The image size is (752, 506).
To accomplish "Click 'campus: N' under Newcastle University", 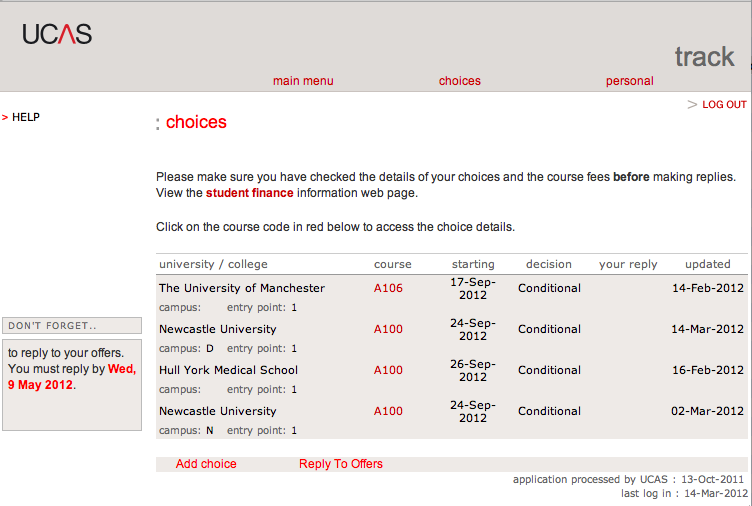I will 186,431.
